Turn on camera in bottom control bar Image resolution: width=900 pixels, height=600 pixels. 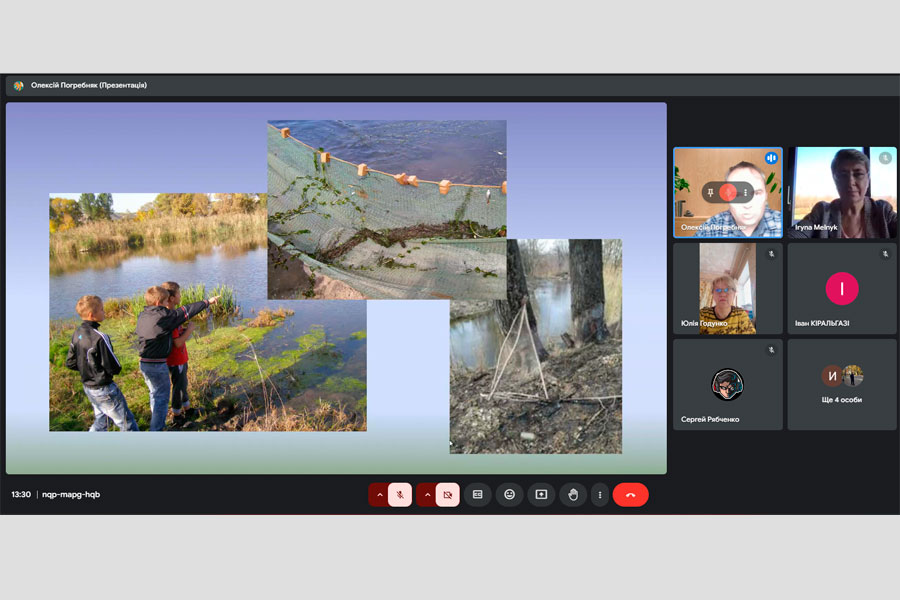tap(448, 494)
